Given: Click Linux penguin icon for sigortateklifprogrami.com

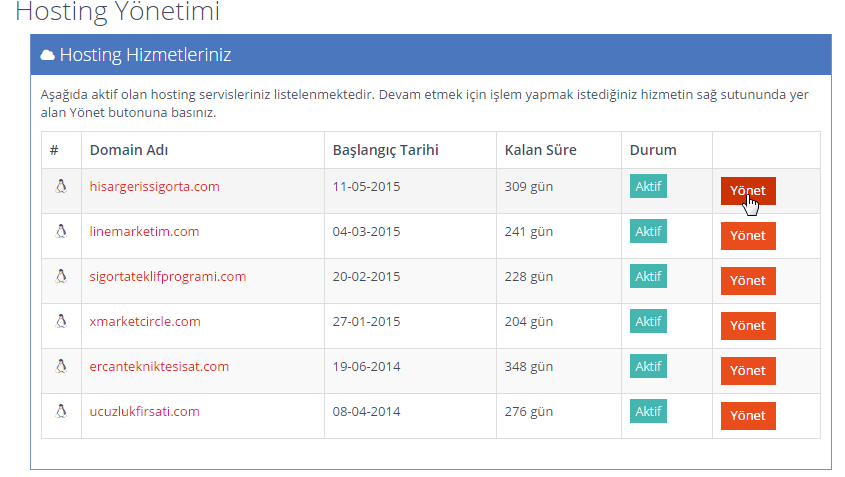Looking at the screenshot, I should pos(61,276).
